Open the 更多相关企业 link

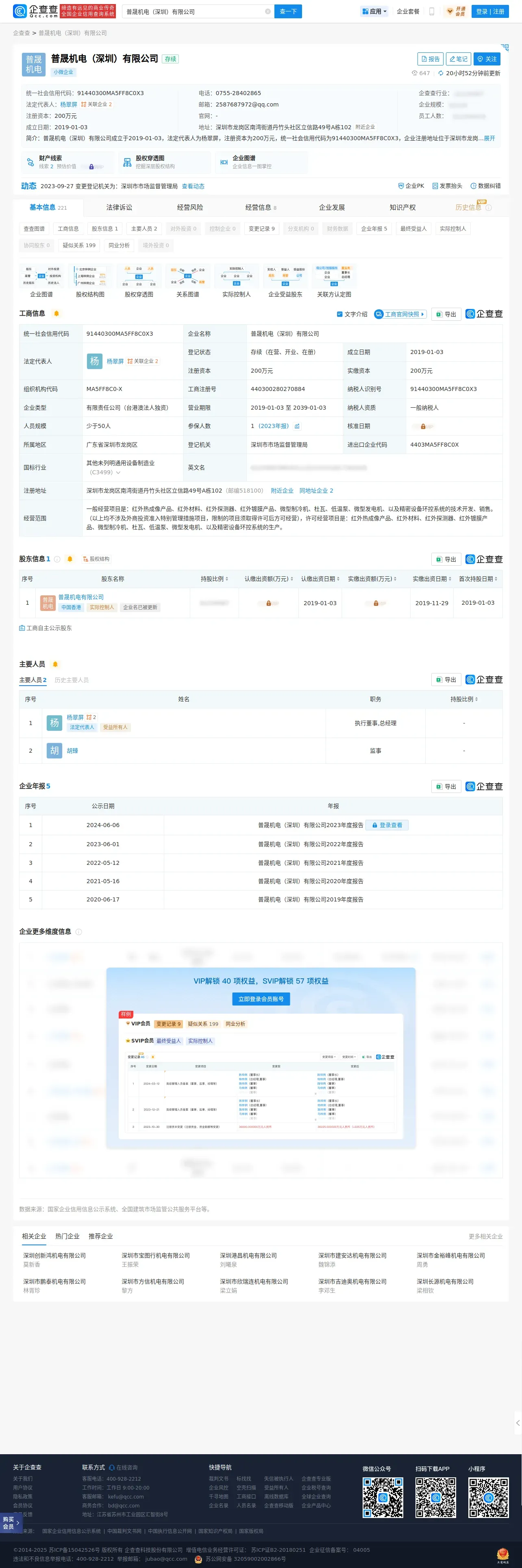coord(485,1236)
